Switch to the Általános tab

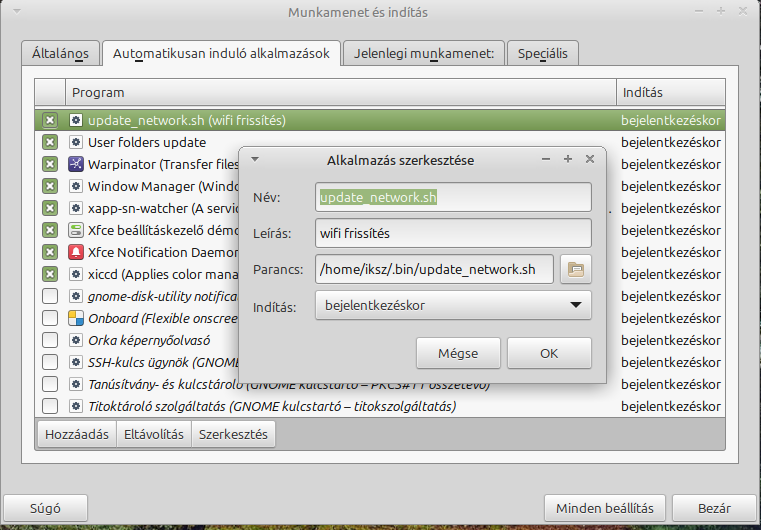tap(59, 53)
